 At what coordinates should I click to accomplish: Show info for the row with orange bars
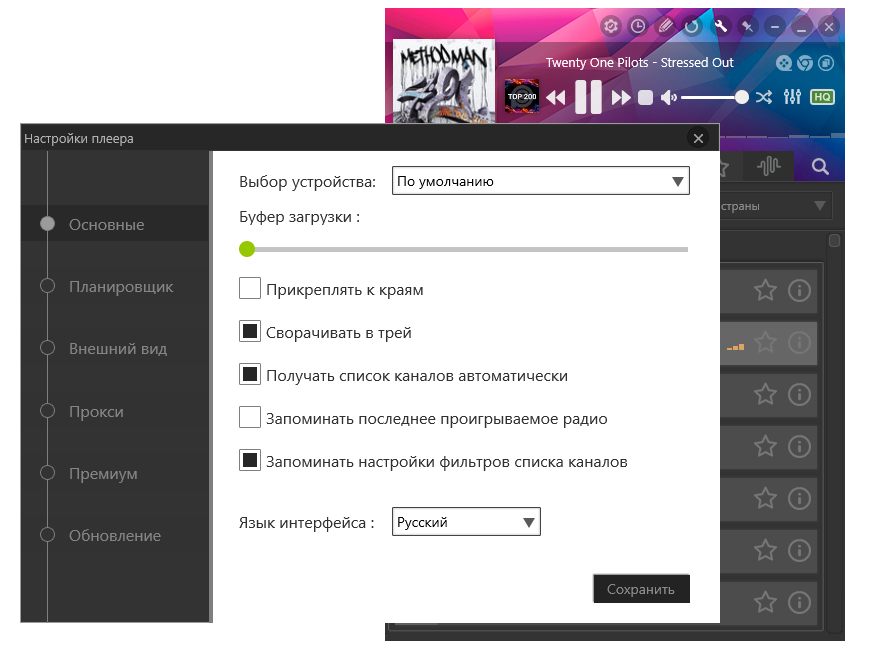tap(799, 342)
